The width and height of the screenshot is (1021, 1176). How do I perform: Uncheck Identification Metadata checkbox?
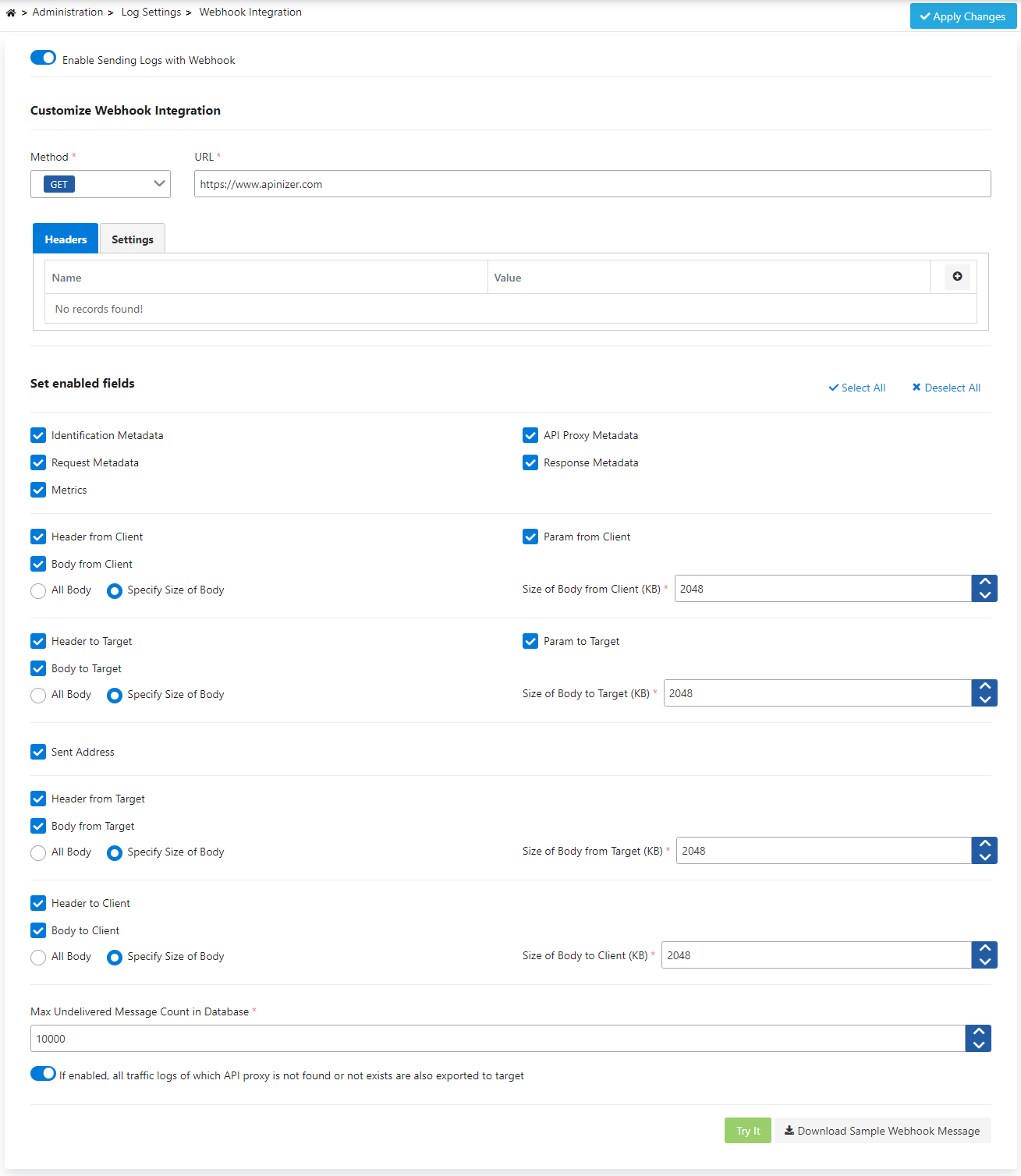click(x=38, y=435)
